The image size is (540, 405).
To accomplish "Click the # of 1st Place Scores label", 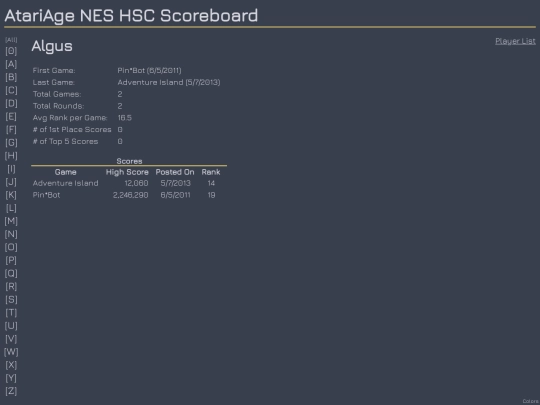I will tap(72, 129).
